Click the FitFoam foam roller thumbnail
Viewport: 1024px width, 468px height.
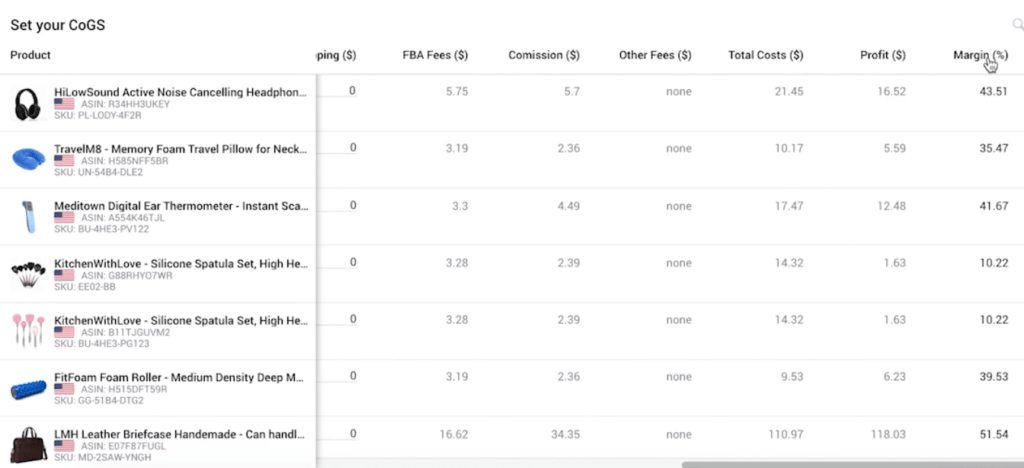click(28, 389)
